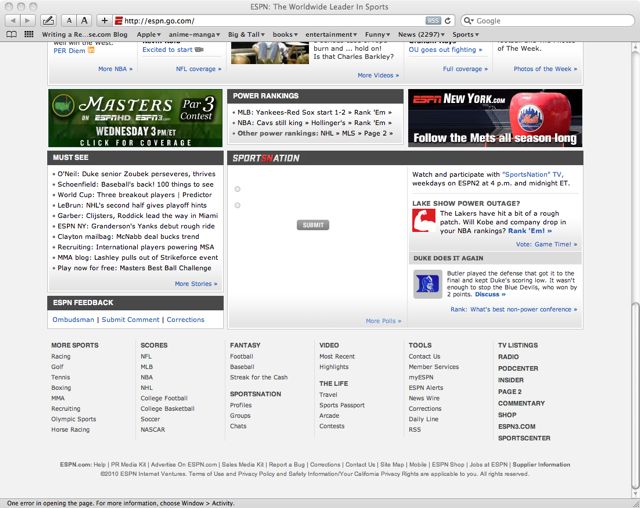The height and width of the screenshot is (508, 640).
Task: Open the Photos of the Week link
Action: pos(545,69)
